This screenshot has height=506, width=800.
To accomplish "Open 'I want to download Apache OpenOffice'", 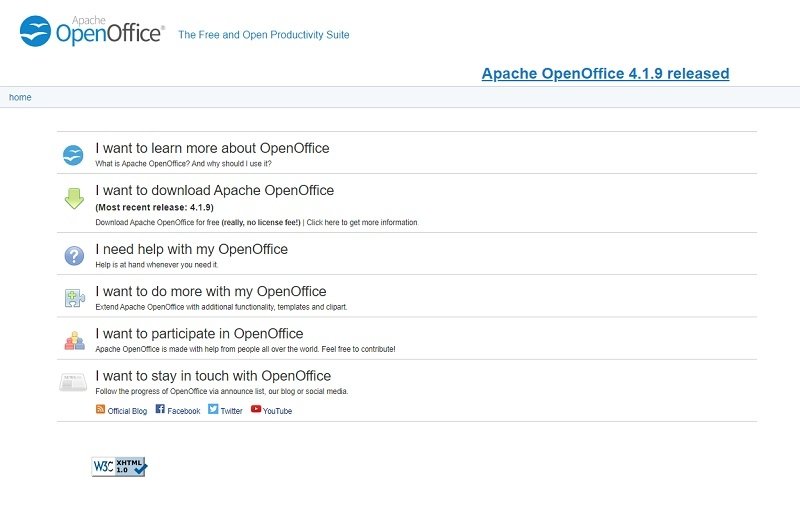I will pyautogui.click(x=215, y=190).
